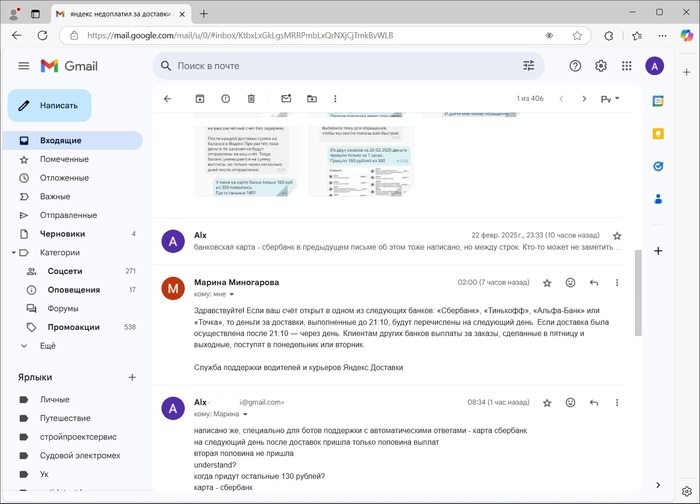Reload the browser page
The image size is (700, 504).
pyautogui.click(x=42, y=35)
